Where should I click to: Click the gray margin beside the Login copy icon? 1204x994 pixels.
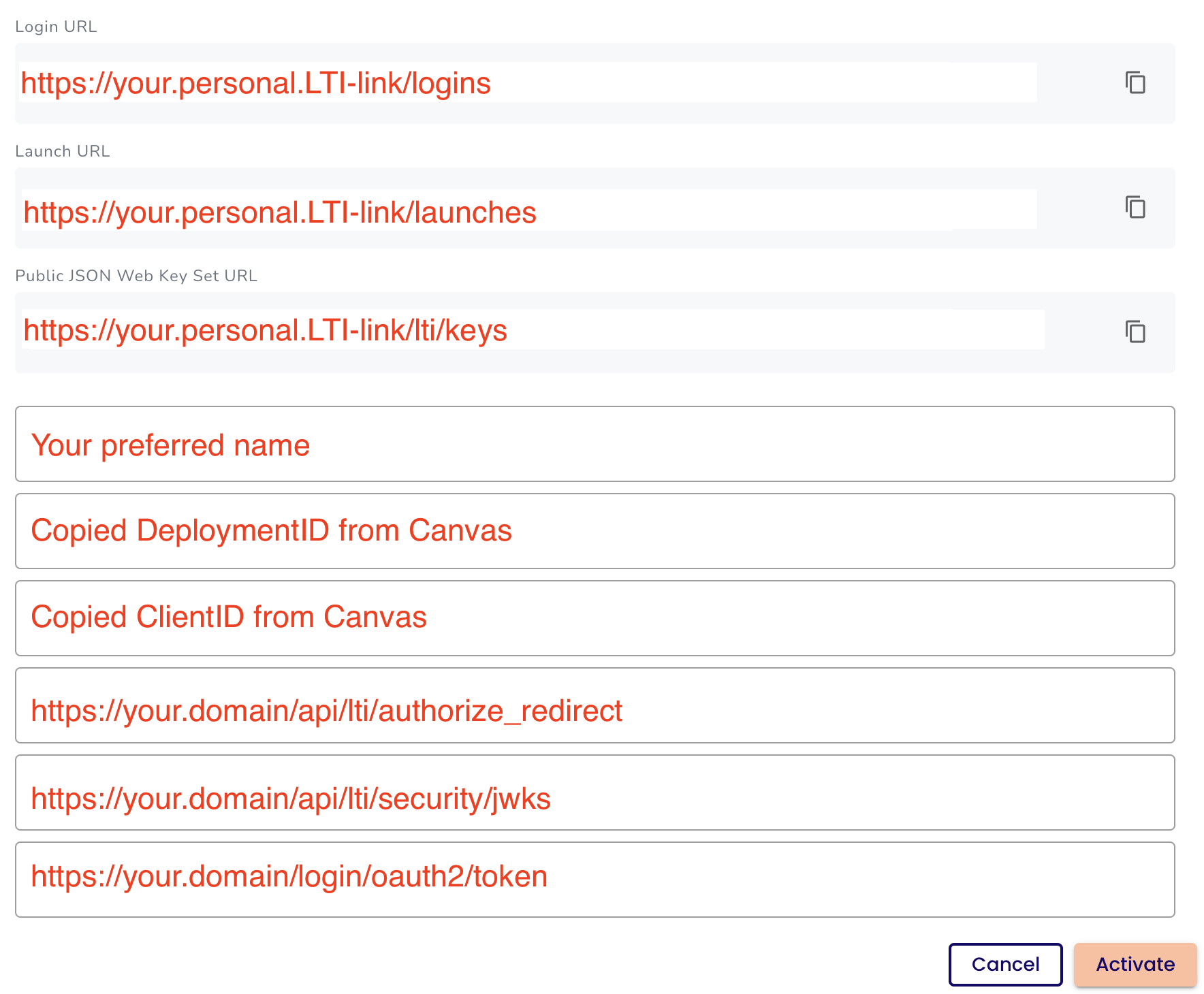click(x=1079, y=83)
